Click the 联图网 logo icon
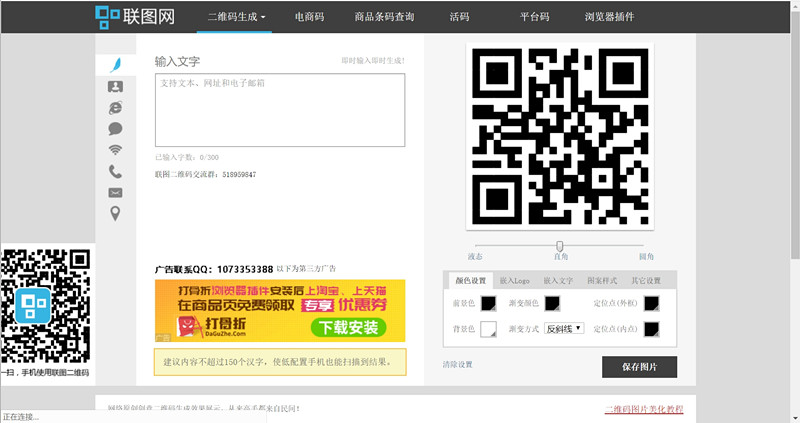Screen dimensions: 800x423 coord(108,17)
